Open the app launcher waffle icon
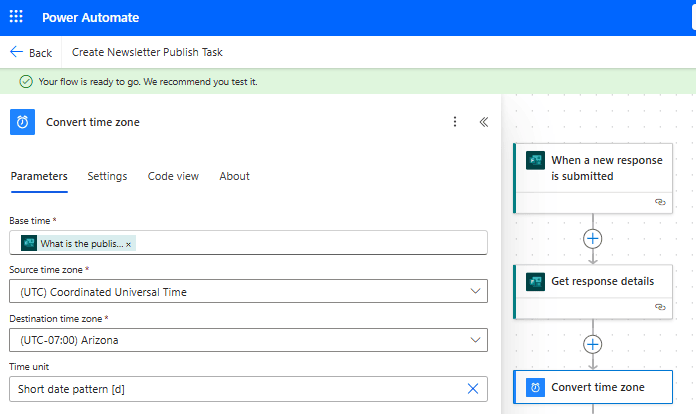This screenshot has height=414, width=696. tap(16, 17)
